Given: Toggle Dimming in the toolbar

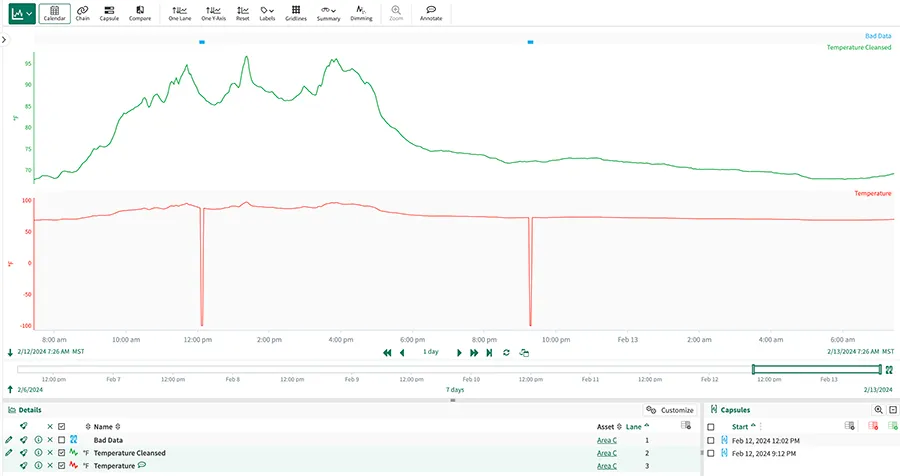Looking at the screenshot, I should pyautogui.click(x=361, y=13).
